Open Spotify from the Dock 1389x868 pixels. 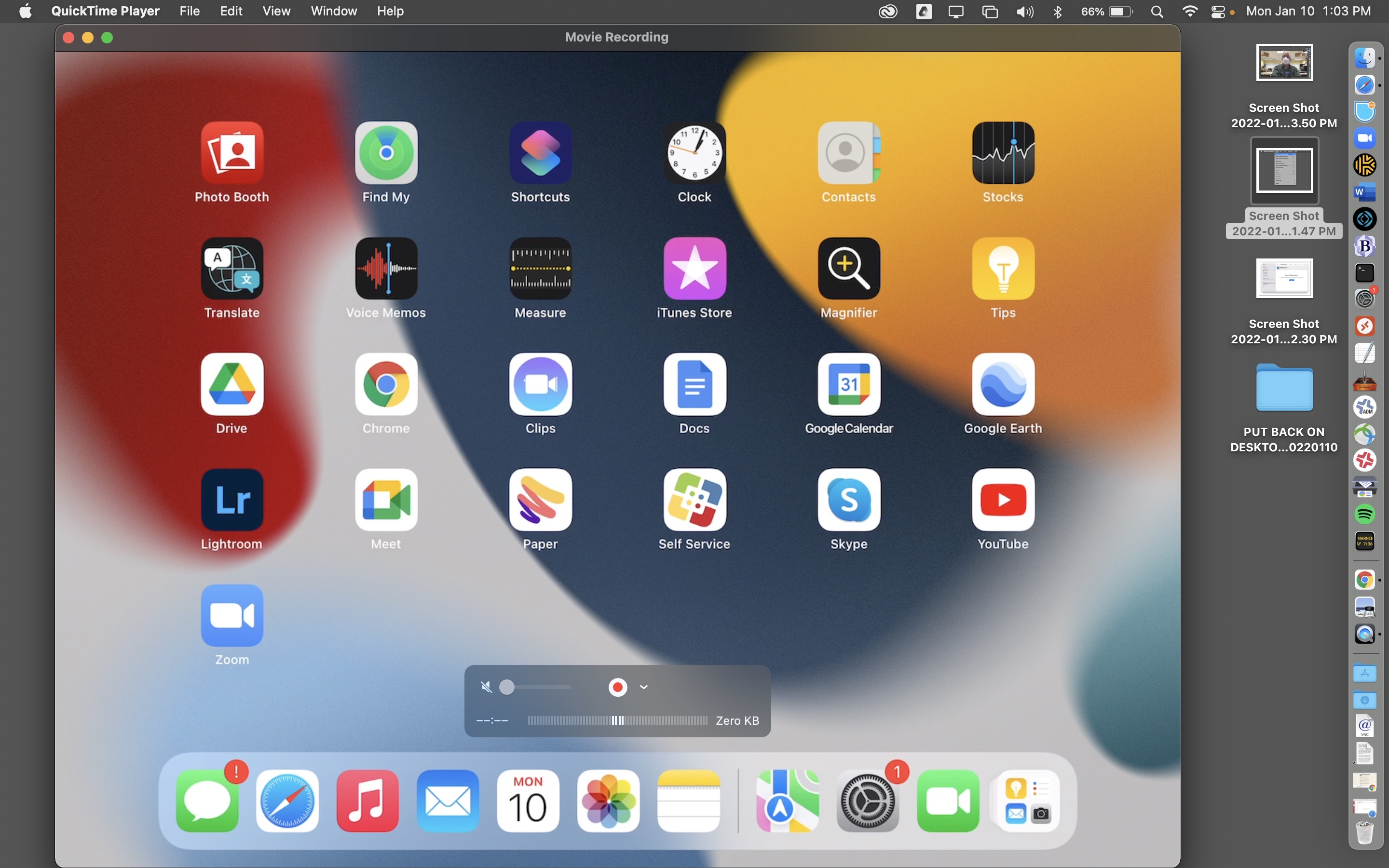coord(1364,514)
